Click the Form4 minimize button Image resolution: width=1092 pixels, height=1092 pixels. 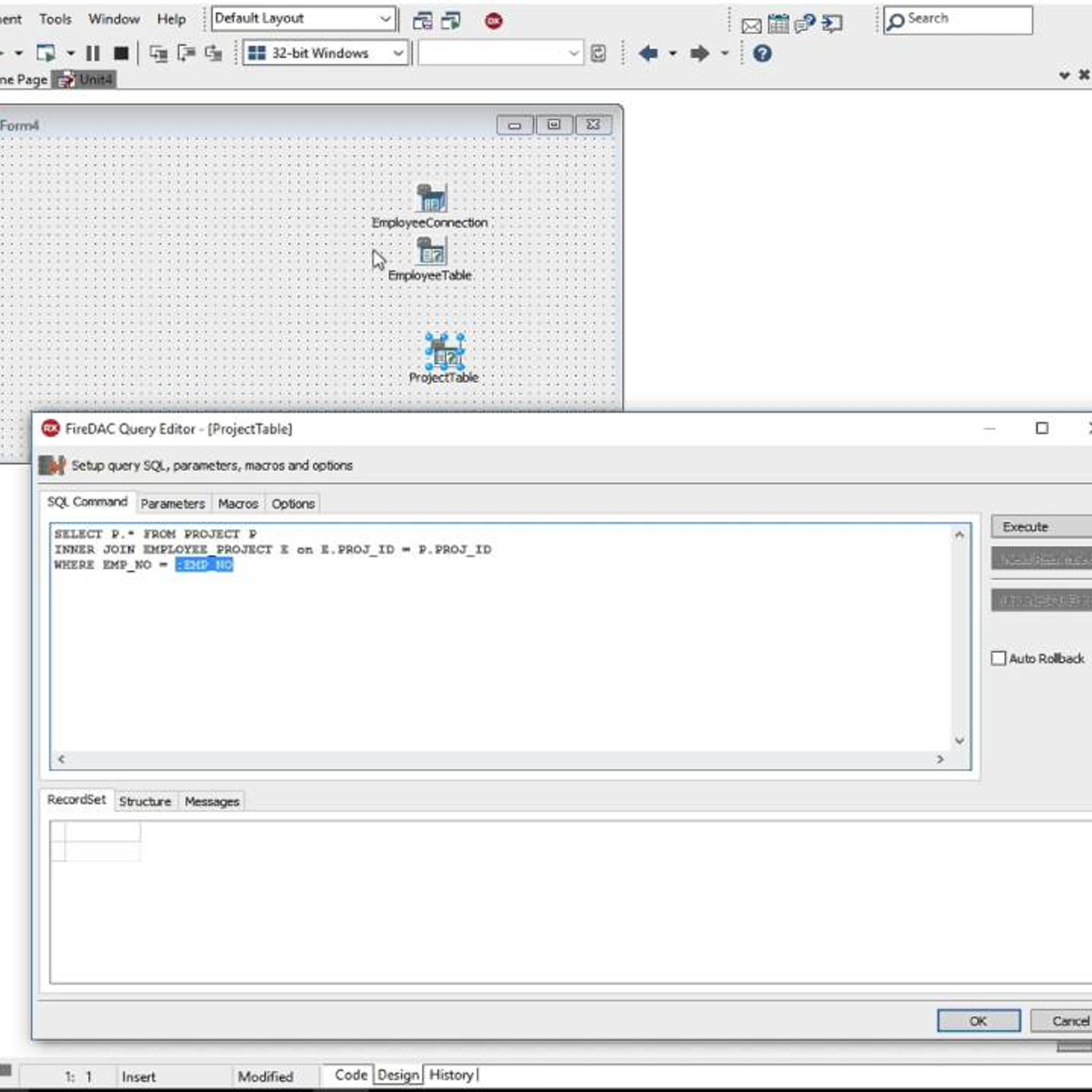coord(515,125)
